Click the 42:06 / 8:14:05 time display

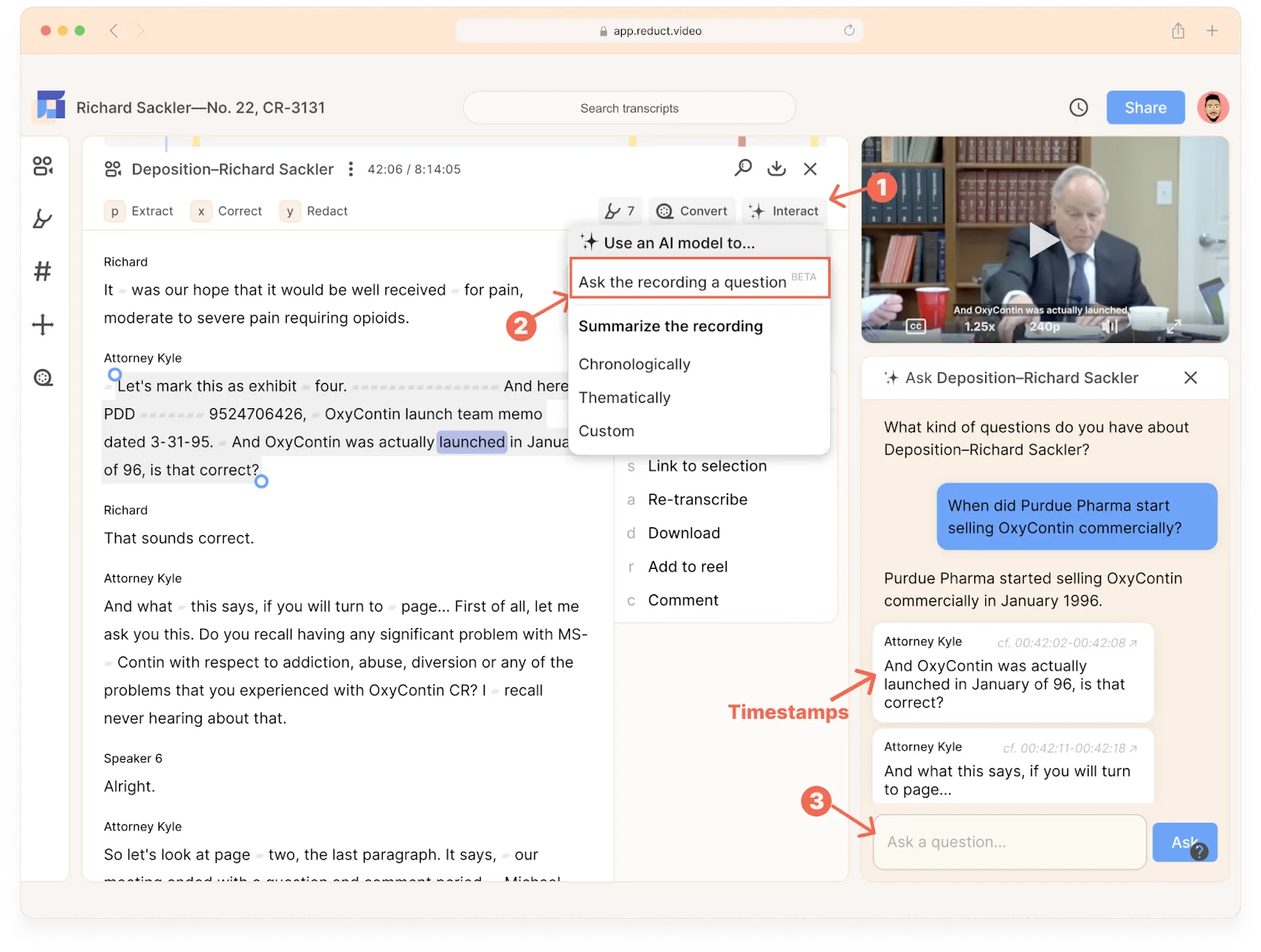414,169
